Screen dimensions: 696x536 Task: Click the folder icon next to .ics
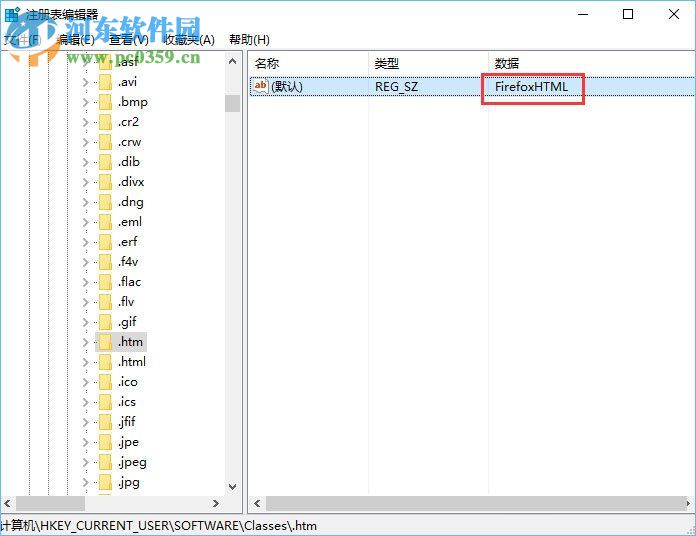pyautogui.click(x=105, y=402)
